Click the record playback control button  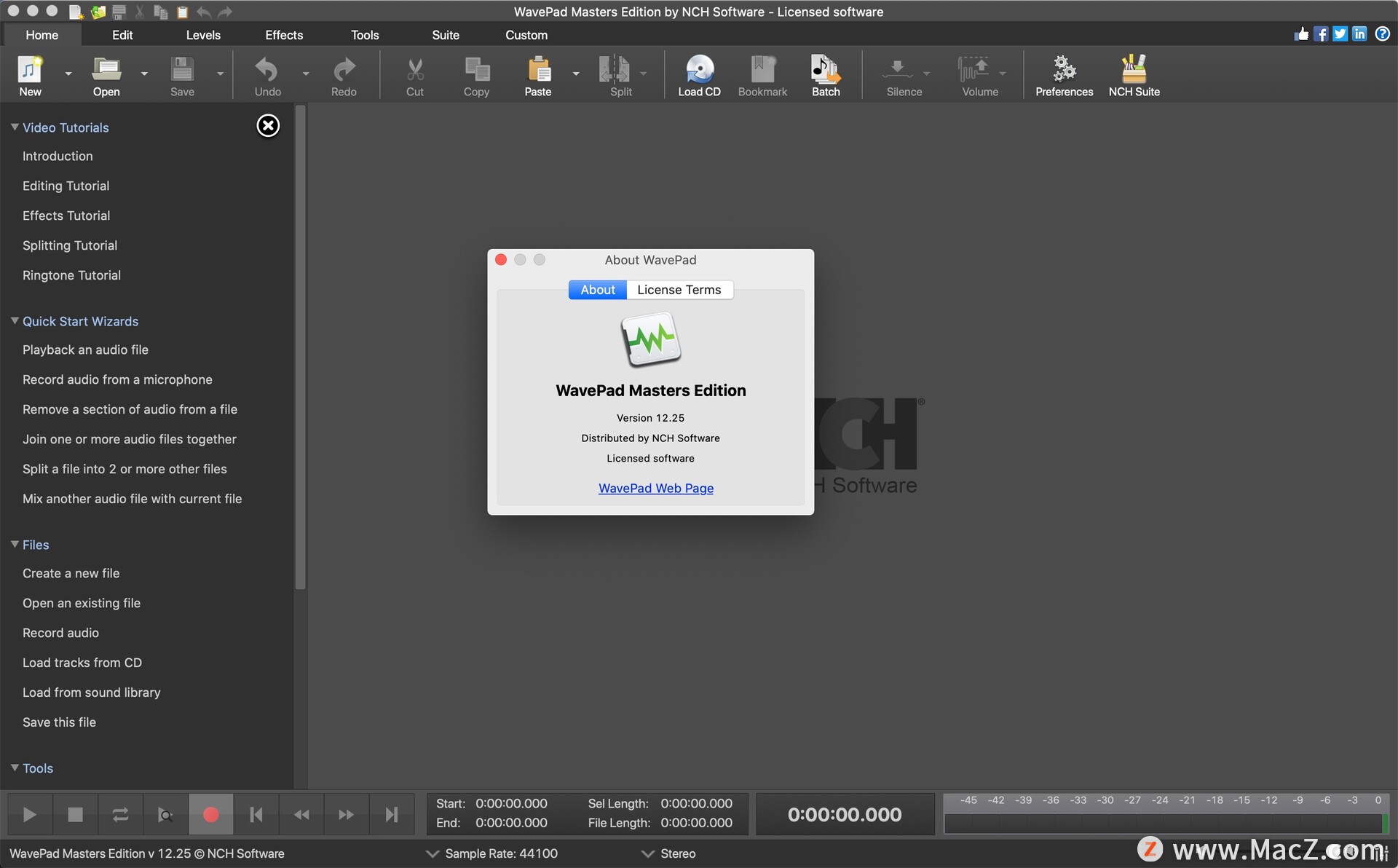pyautogui.click(x=210, y=813)
